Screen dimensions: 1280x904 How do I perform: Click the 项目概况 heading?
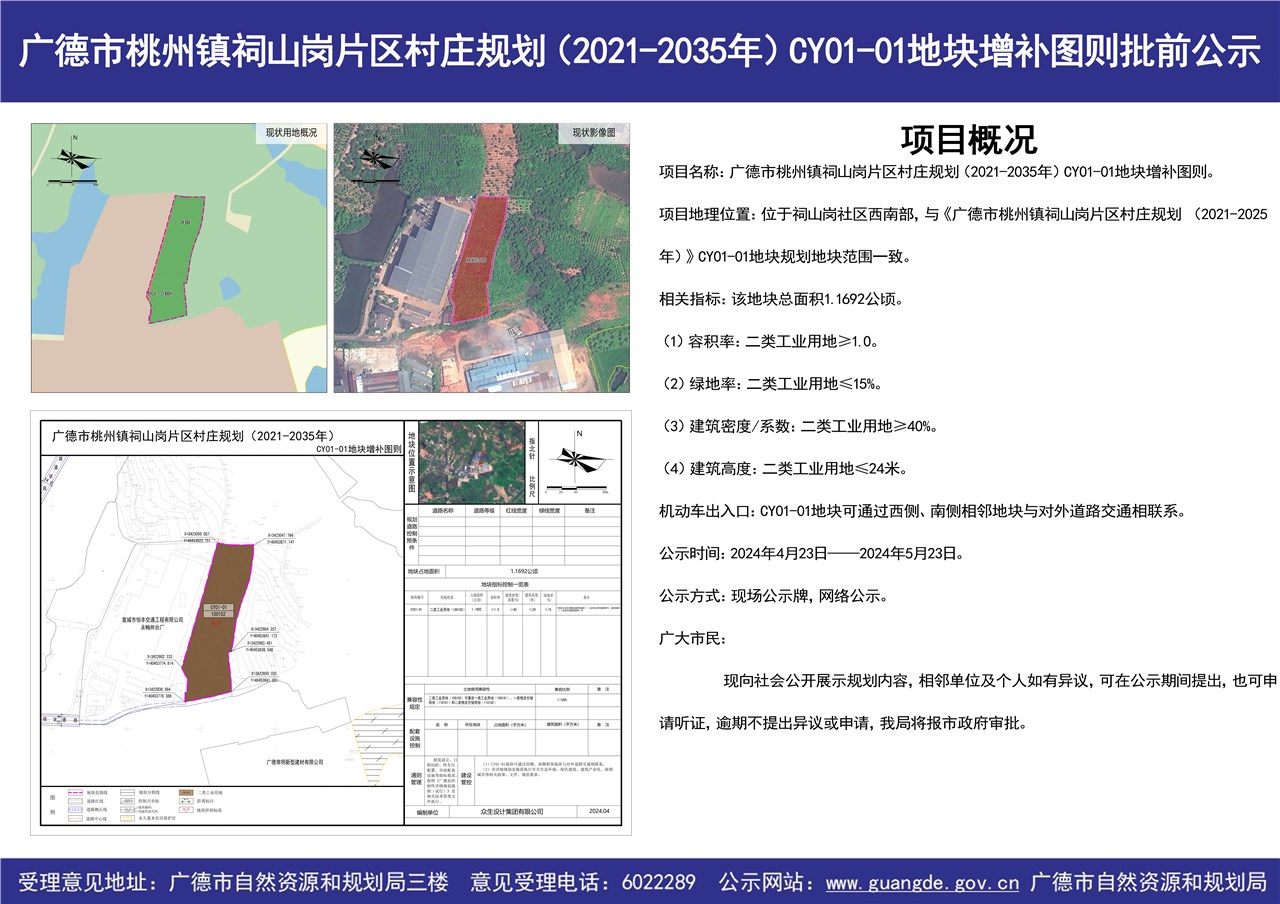point(968,139)
